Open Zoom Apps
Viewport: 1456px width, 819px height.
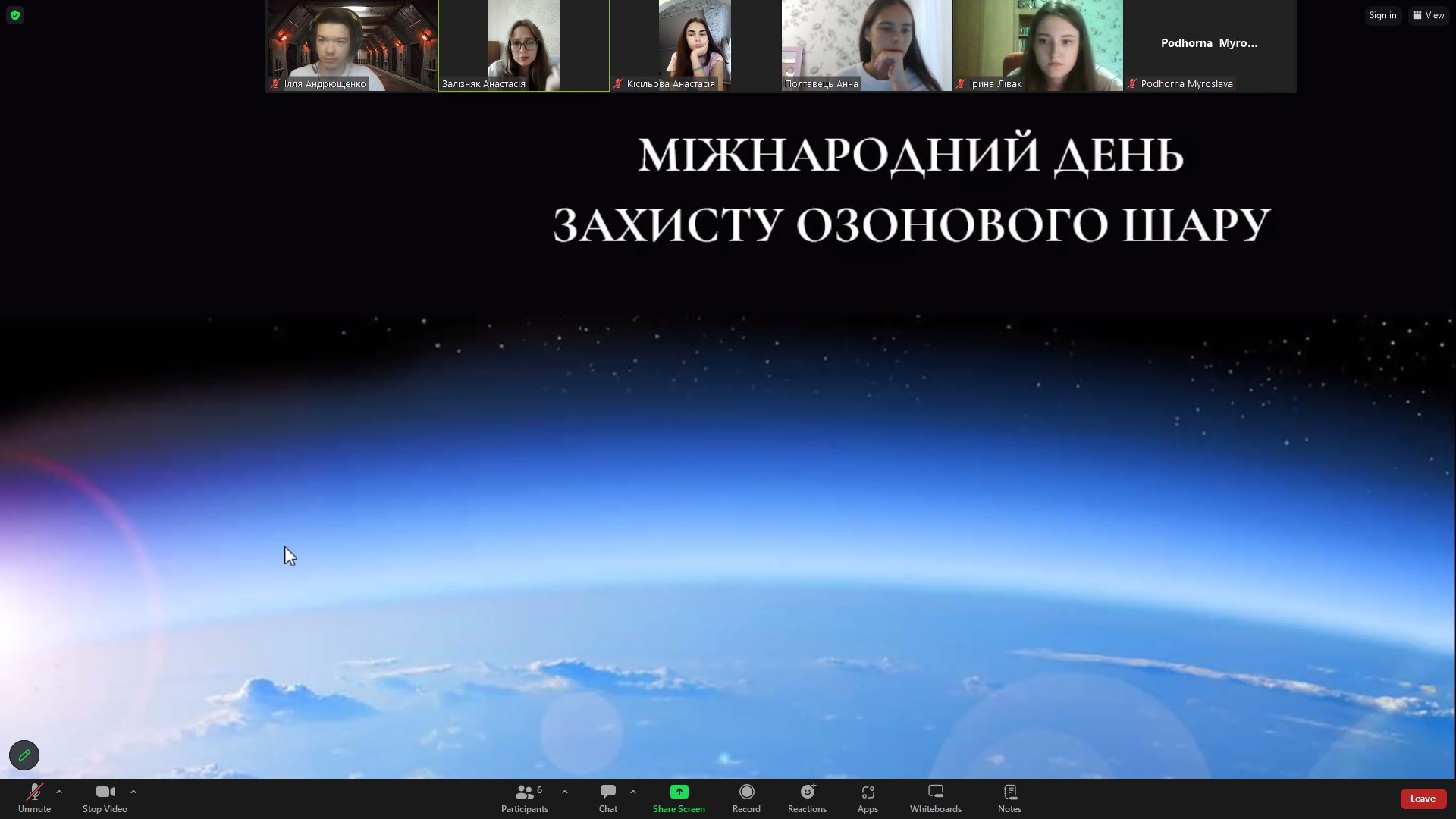tap(868, 799)
